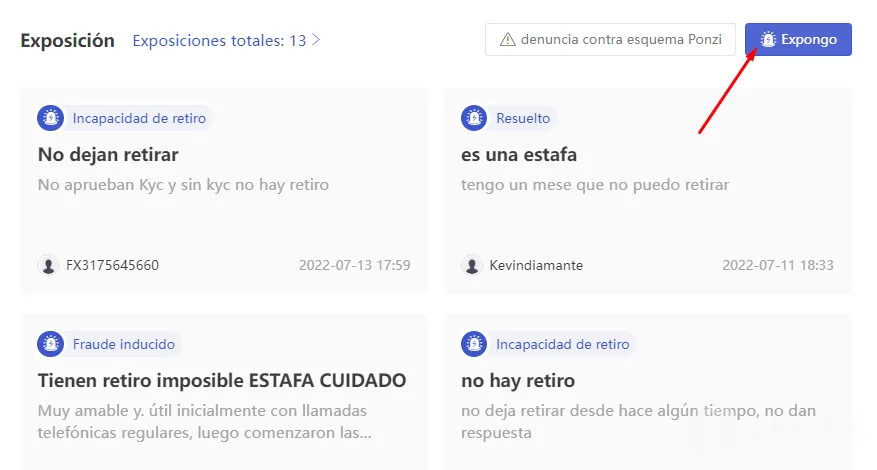
Task: Click alarm icon beside Resuelto tag
Action: pyautogui.click(x=474, y=118)
